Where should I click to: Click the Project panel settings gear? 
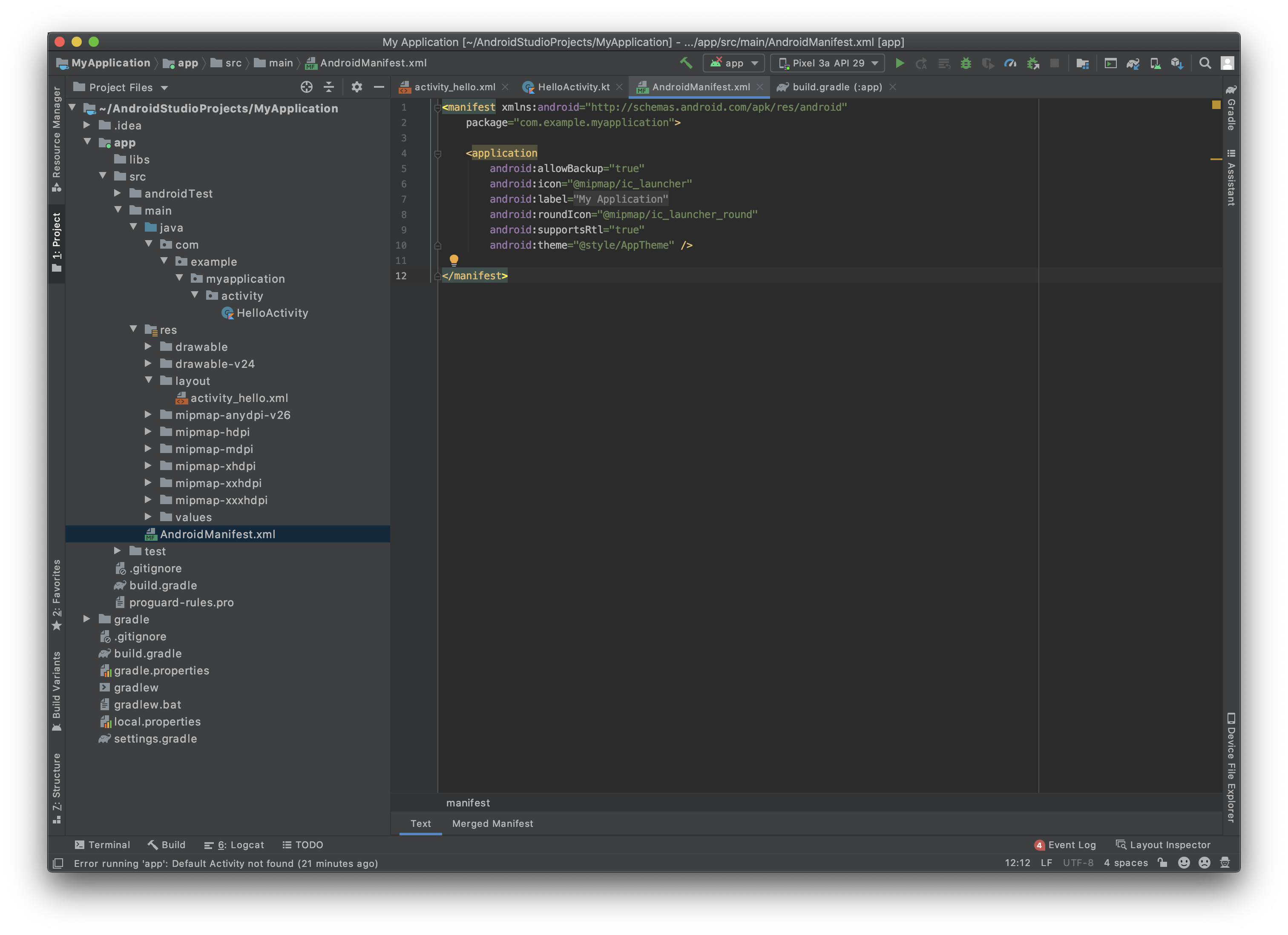click(x=356, y=87)
